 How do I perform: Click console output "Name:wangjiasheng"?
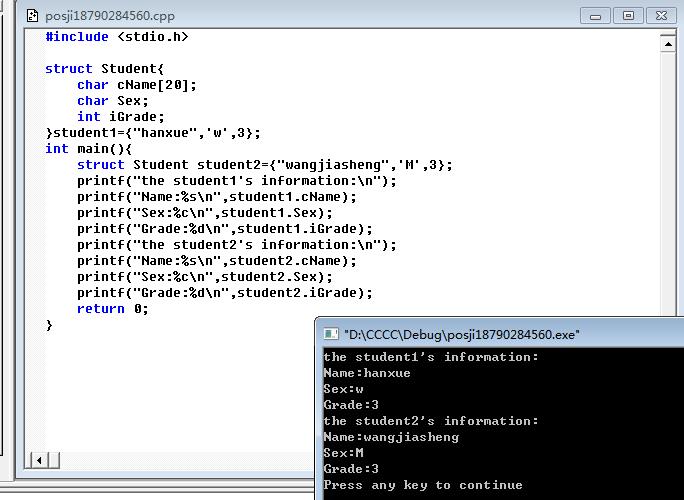tap(391, 437)
